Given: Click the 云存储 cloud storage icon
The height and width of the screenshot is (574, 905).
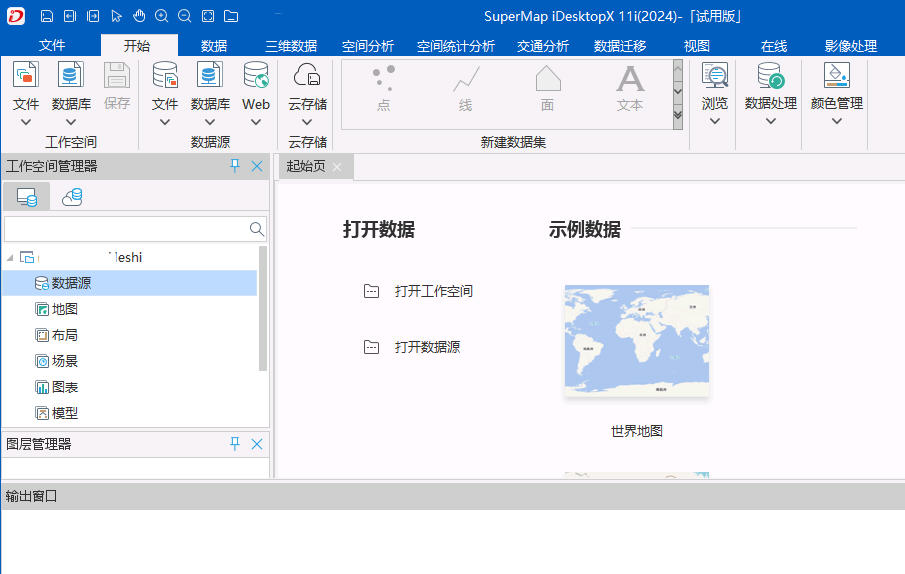Looking at the screenshot, I should click(x=307, y=76).
